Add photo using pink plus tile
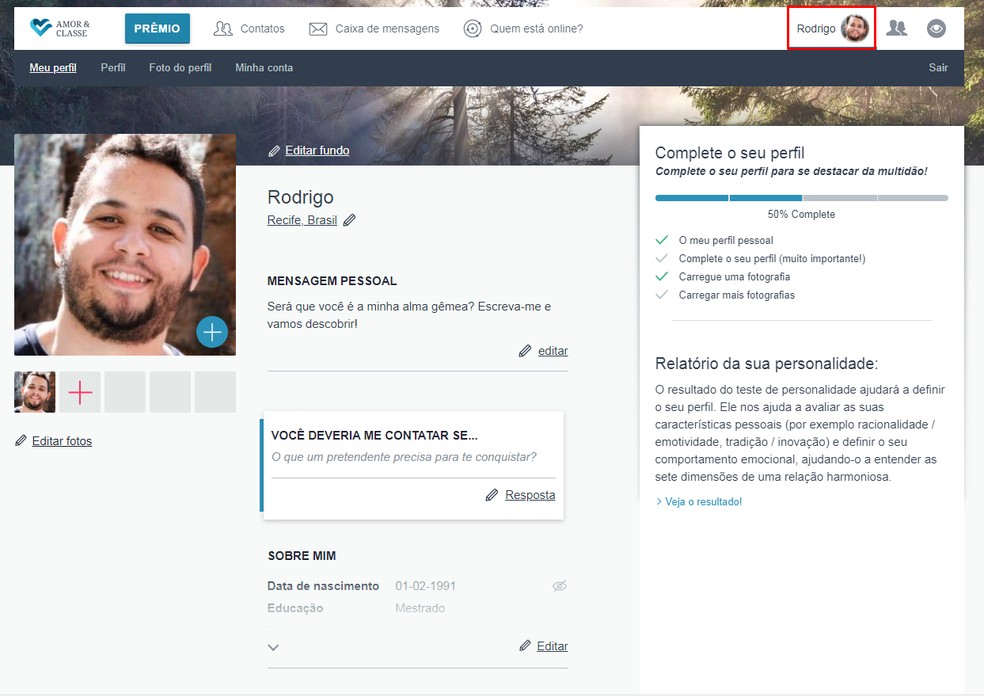984x697 pixels. point(80,393)
